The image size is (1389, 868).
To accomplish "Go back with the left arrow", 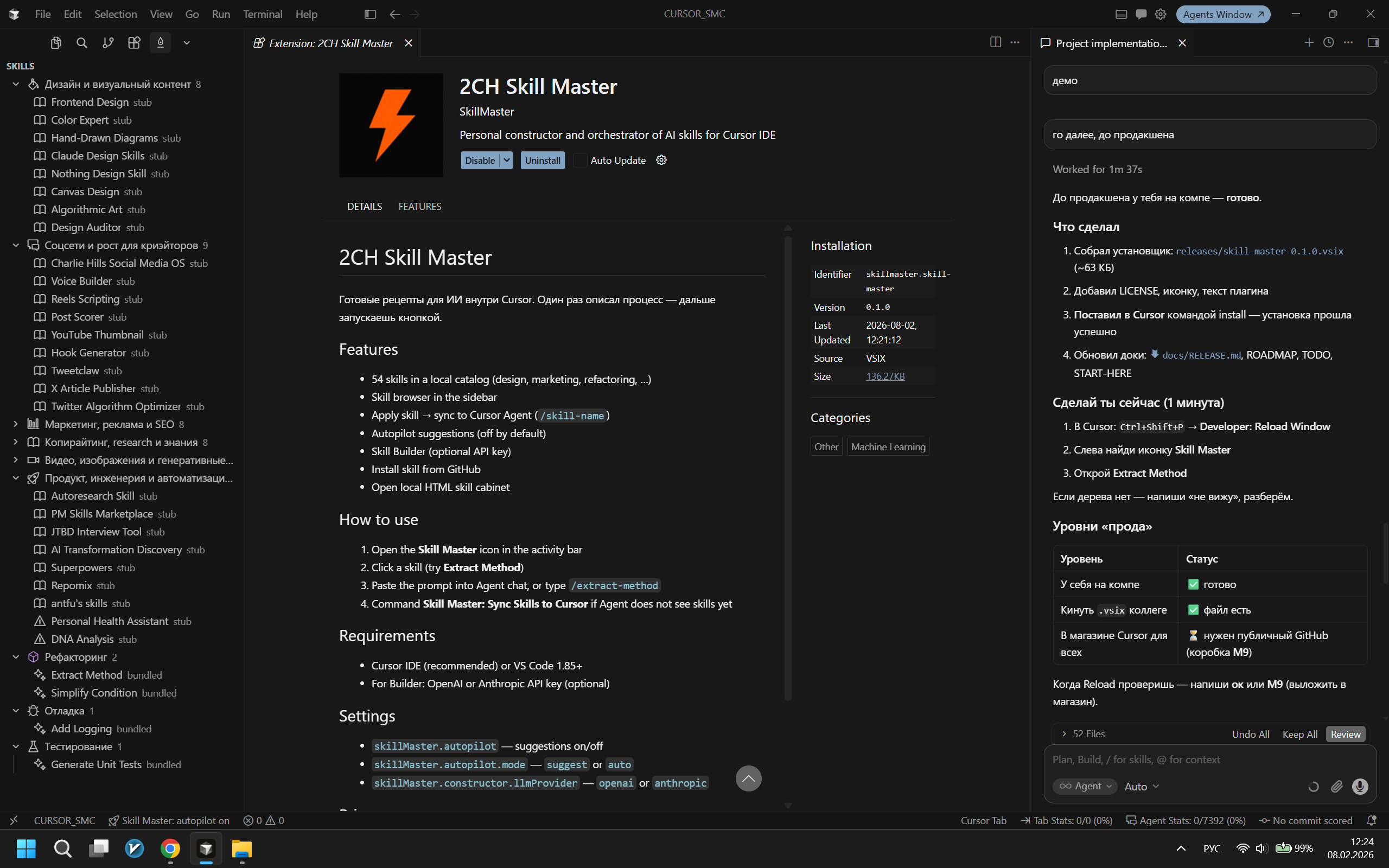I will click(x=394, y=14).
